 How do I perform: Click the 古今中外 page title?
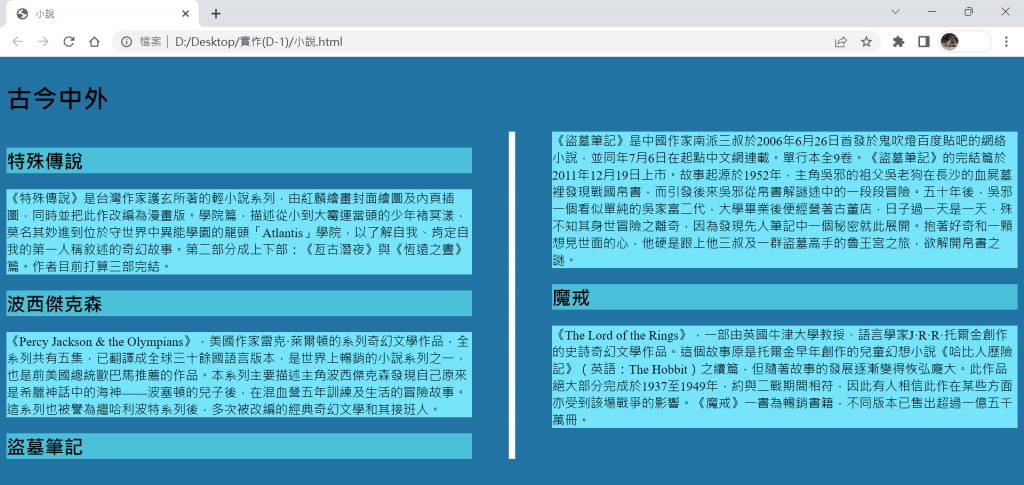57,100
